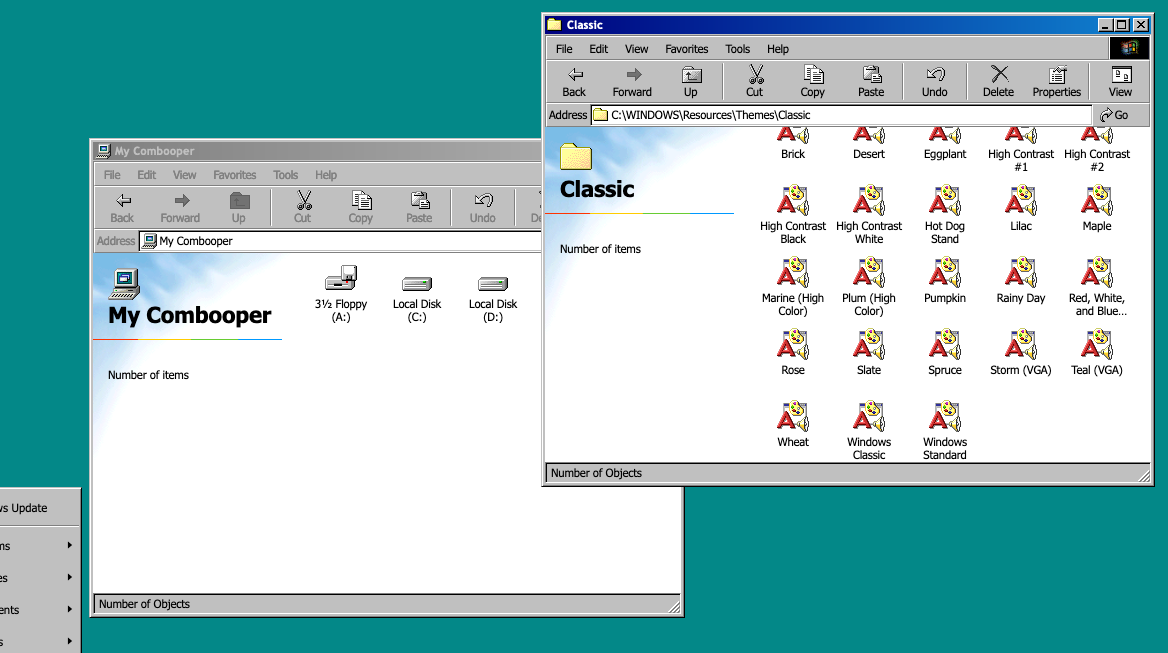Click the Rainy Day theme icon

[x=1020, y=273]
